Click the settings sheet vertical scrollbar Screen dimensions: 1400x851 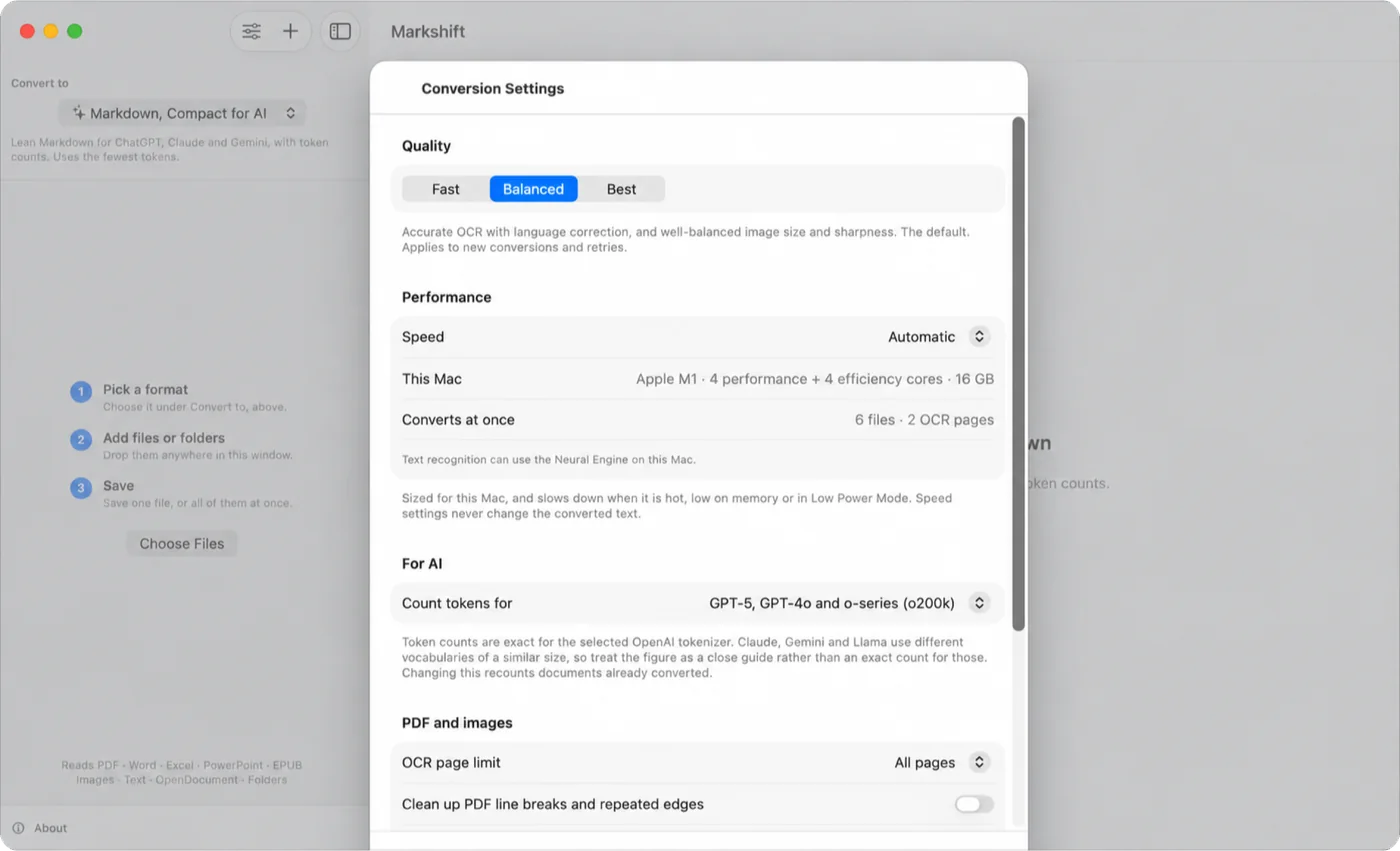point(1018,374)
